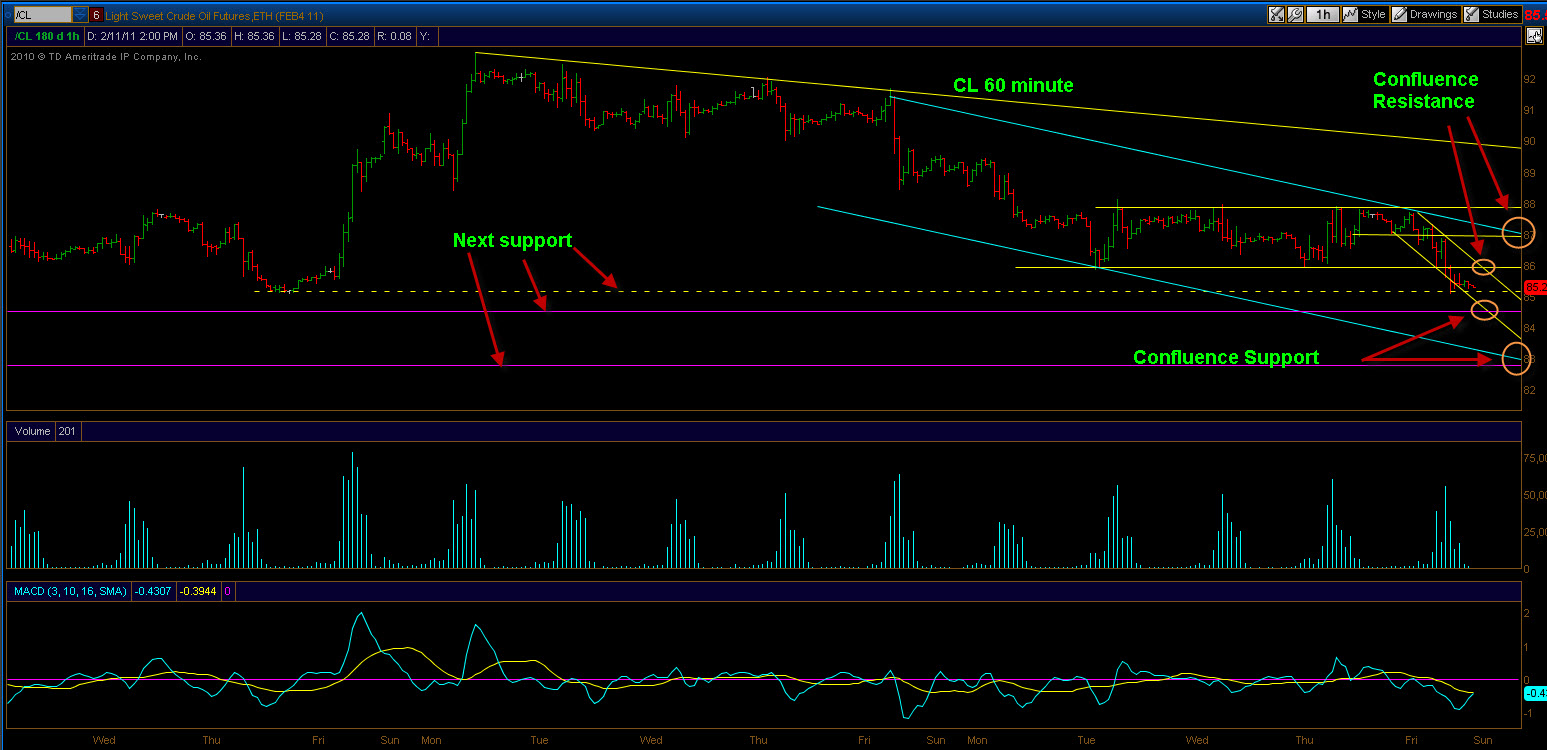Screen dimensions: 1547x750
Task: Click the /CL symbol input field
Action: click(41, 15)
